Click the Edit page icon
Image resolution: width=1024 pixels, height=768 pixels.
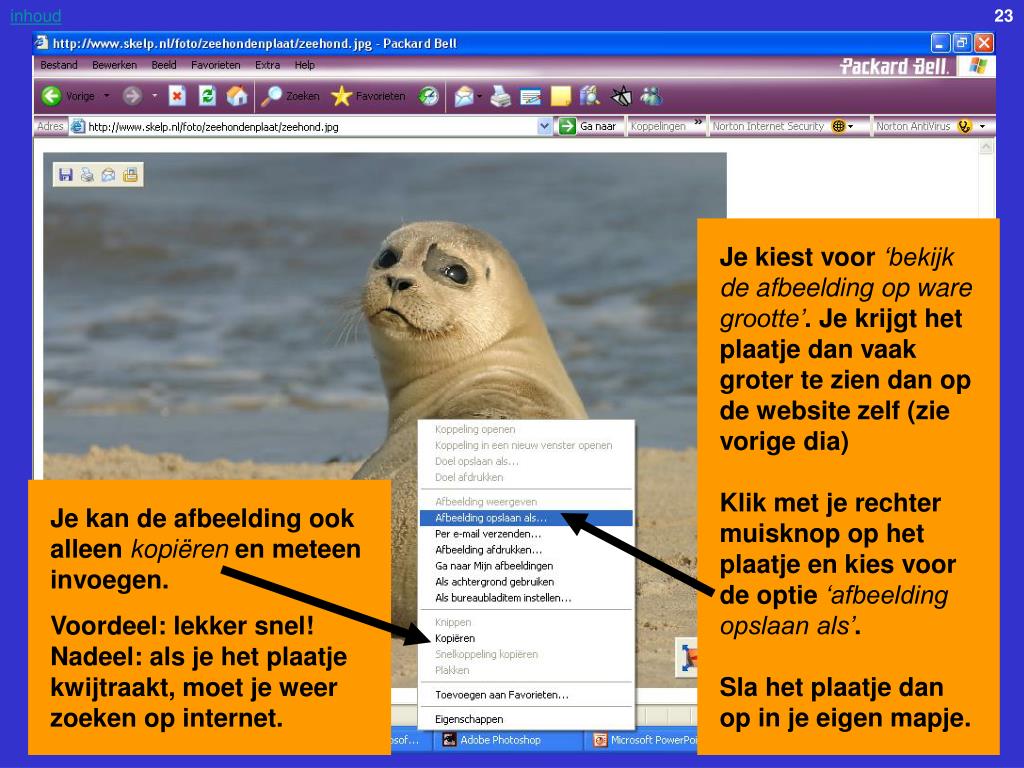(530, 97)
